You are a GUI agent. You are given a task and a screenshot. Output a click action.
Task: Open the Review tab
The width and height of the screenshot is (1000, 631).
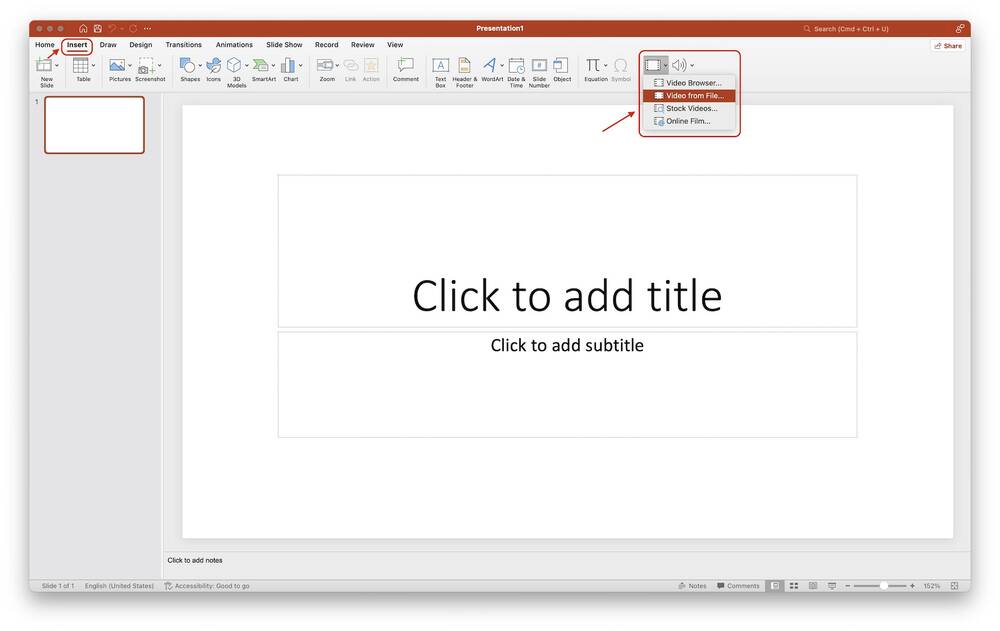pos(363,45)
